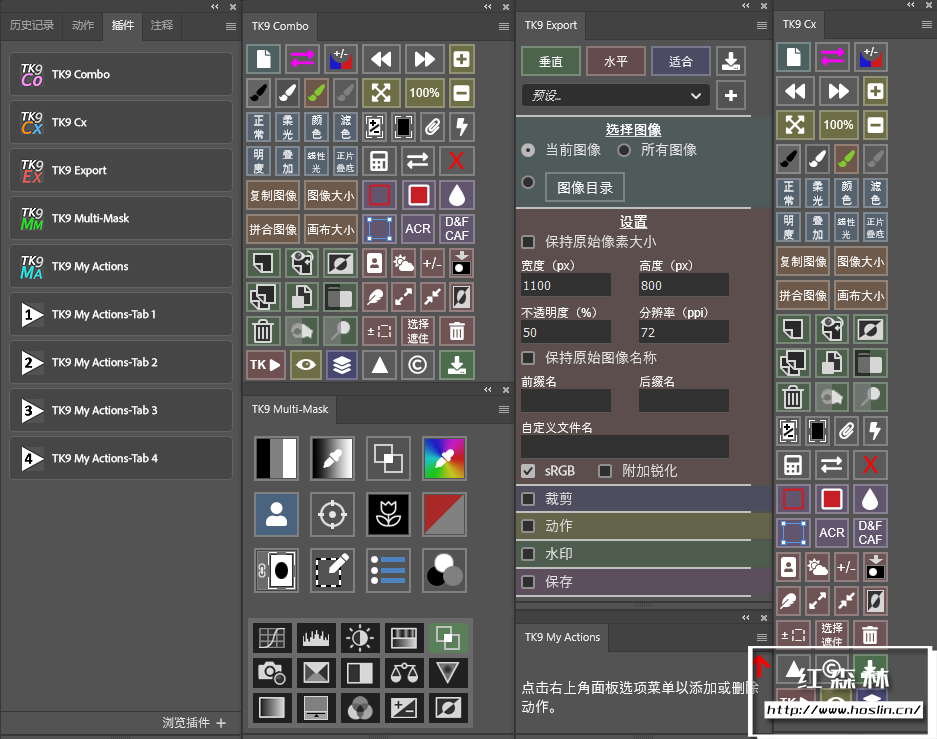Viewport: 937px width, 739px height.
Task: Click the eye icon in TK9 Combo panel
Action: pos(305,365)
